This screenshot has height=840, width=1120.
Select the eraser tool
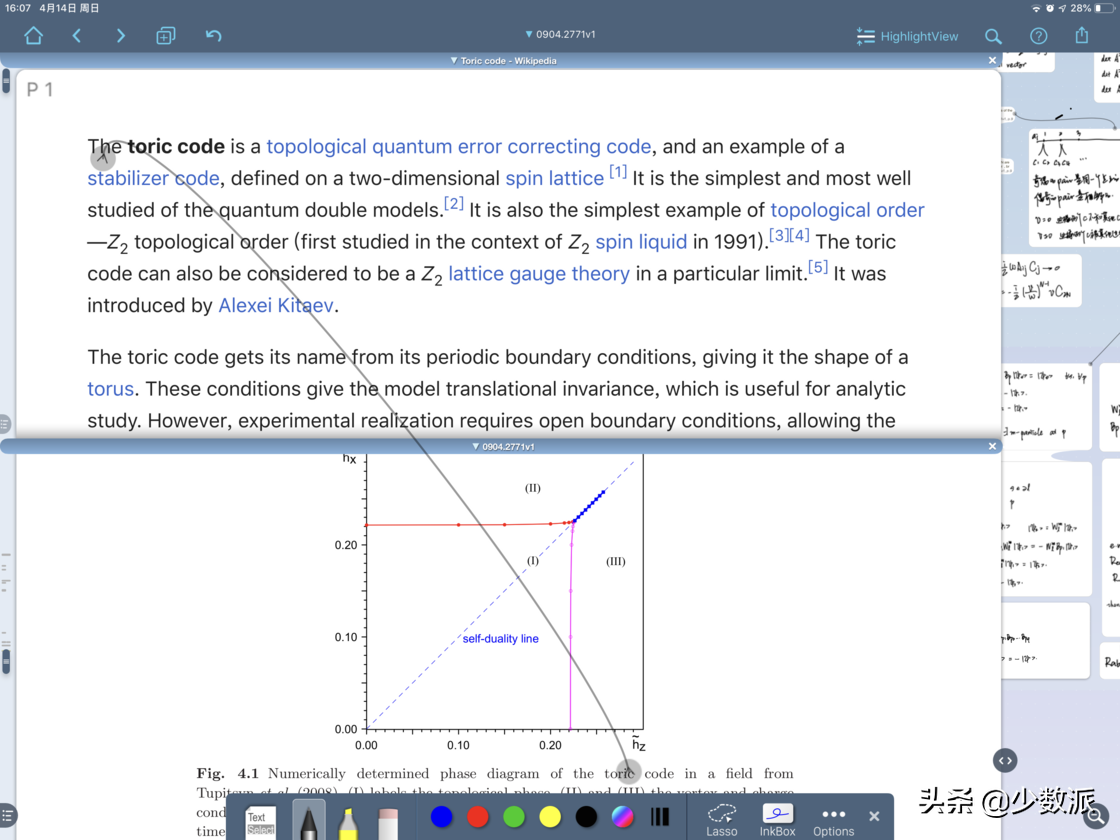tap(388, 823)
